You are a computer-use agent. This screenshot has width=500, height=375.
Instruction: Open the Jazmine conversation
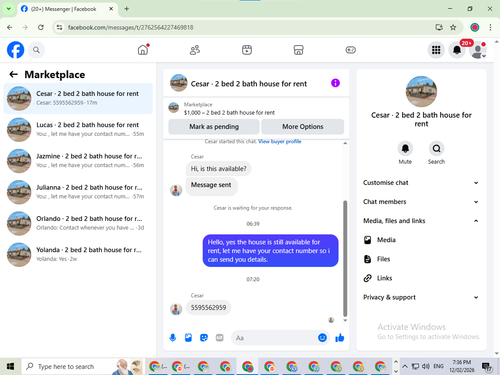[x=78, y=161]
